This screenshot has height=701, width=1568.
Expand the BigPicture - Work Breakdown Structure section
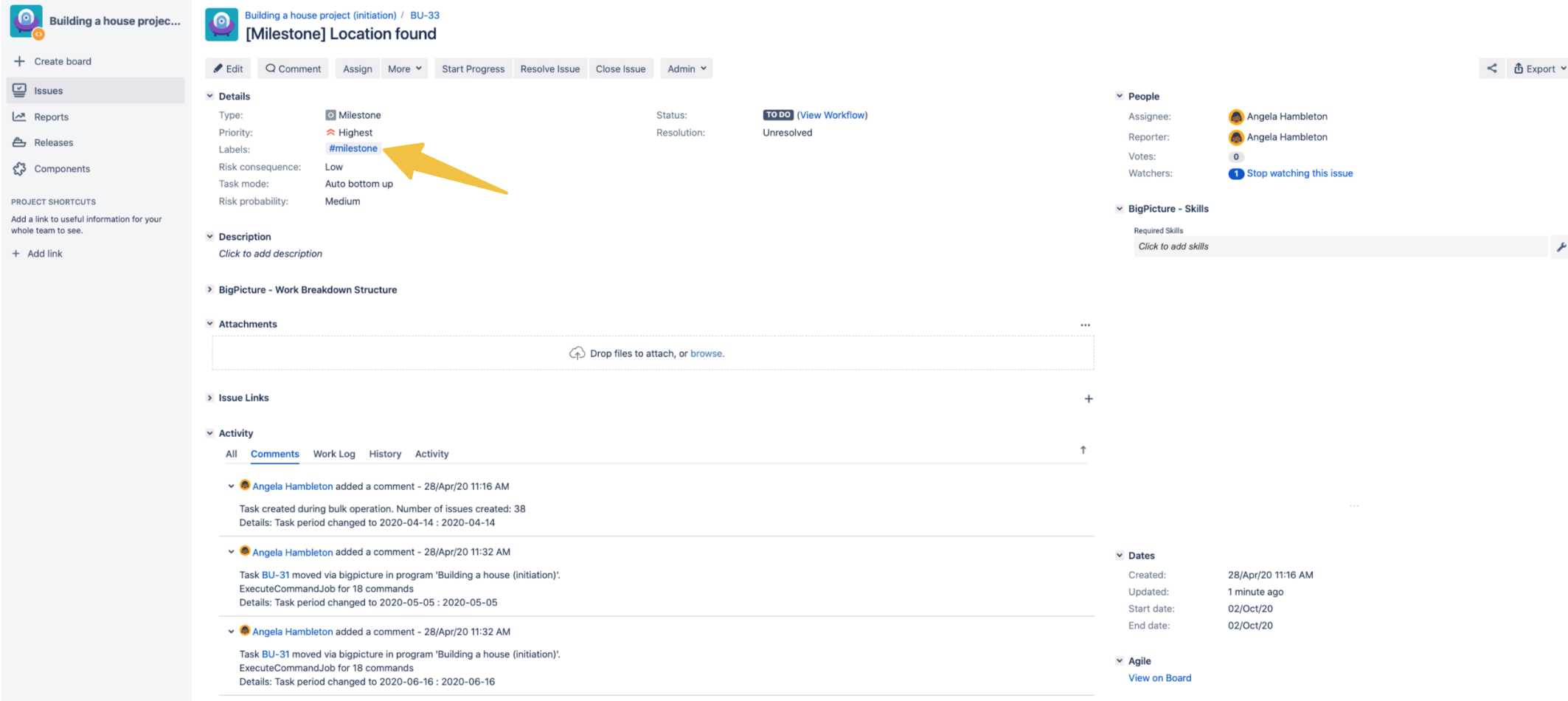pos(209,289)
